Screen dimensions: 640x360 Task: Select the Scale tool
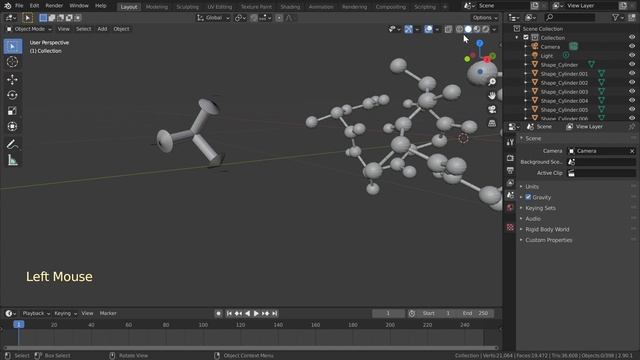[x=13, y=111]
